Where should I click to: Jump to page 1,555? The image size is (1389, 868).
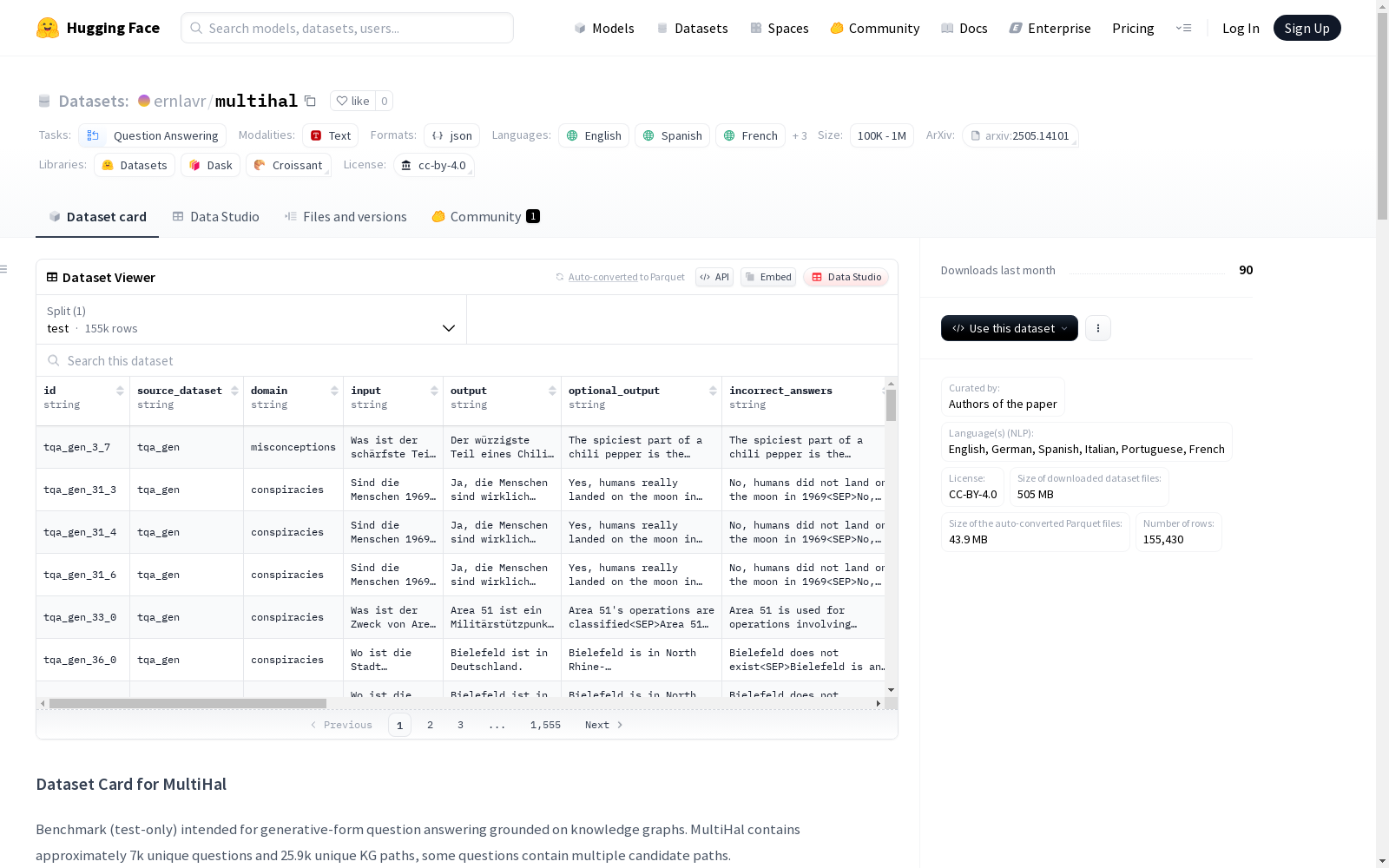[545, 725]
